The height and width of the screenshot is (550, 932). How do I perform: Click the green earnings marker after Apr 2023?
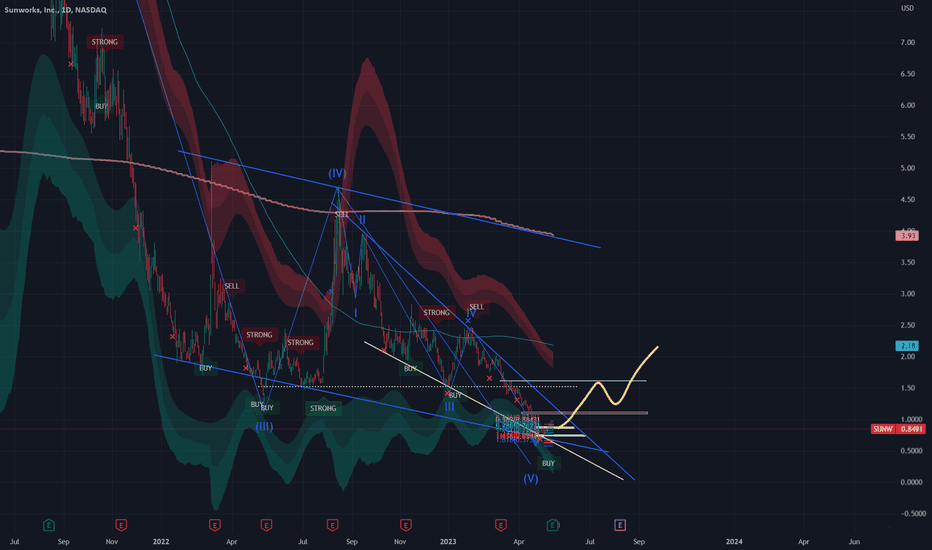[552, 525]
